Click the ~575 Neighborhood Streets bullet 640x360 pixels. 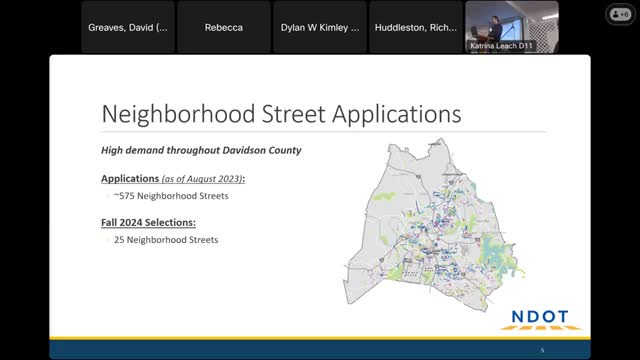pos(171,196)
